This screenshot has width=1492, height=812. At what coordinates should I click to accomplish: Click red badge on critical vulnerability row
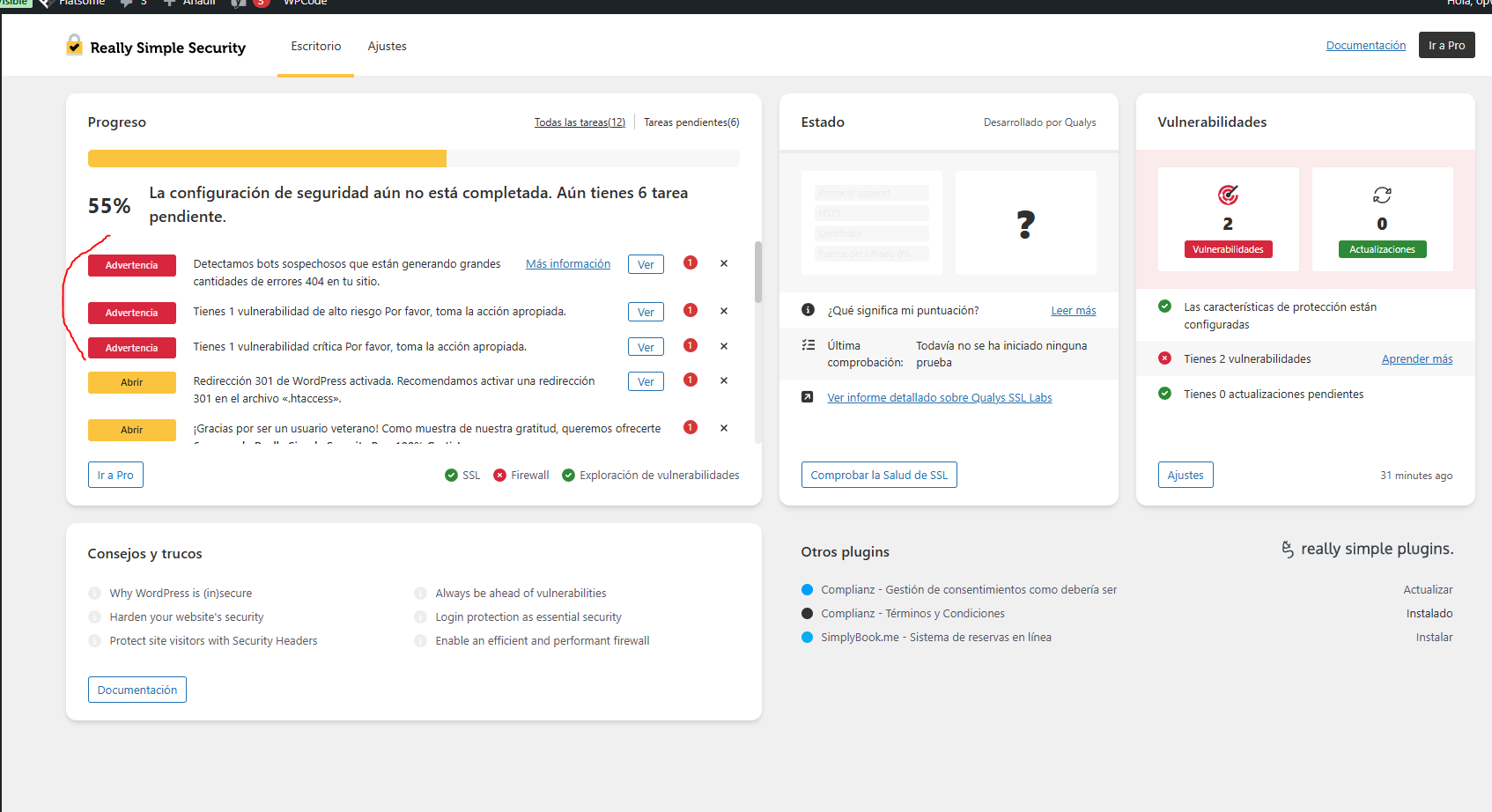tap(691, 345)
